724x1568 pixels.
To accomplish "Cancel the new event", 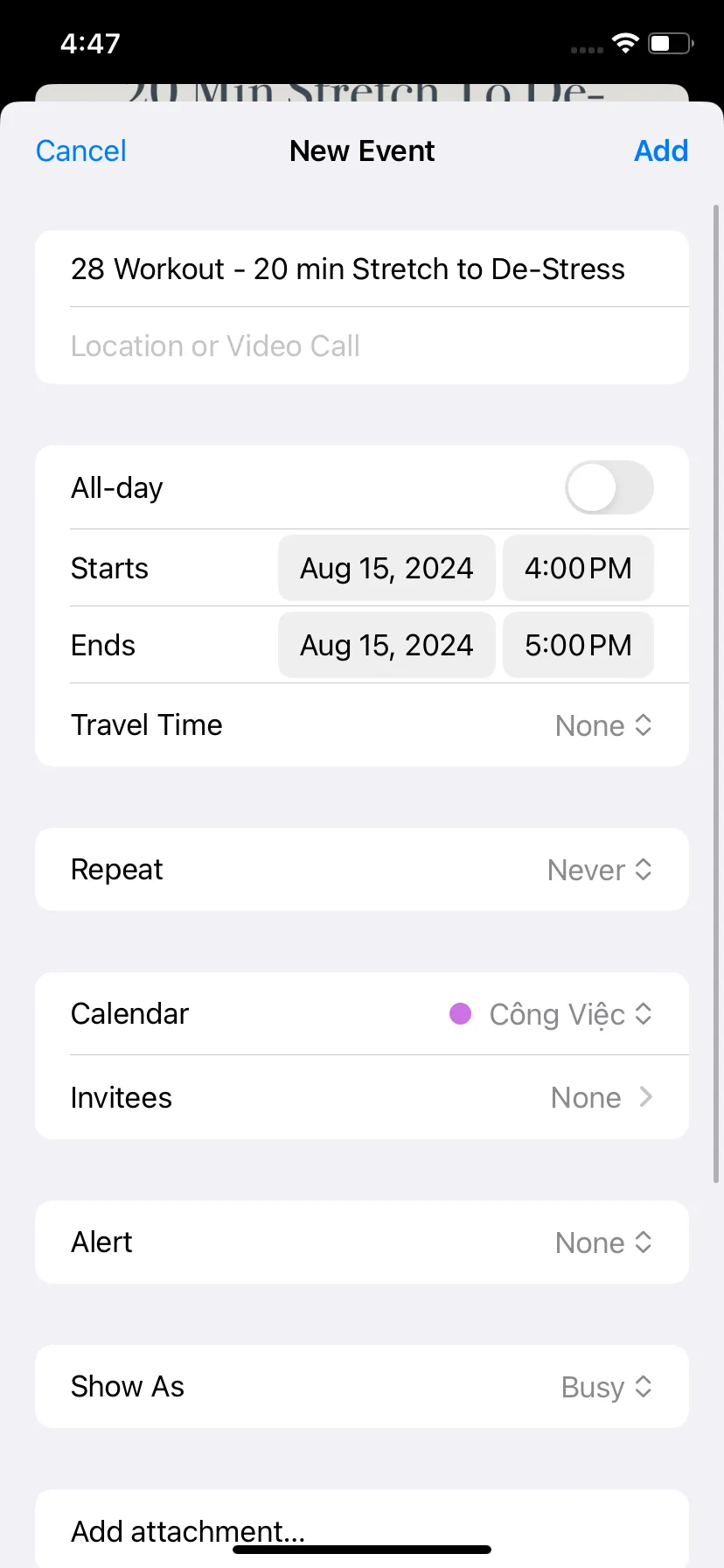I will [x=81, y=150].
